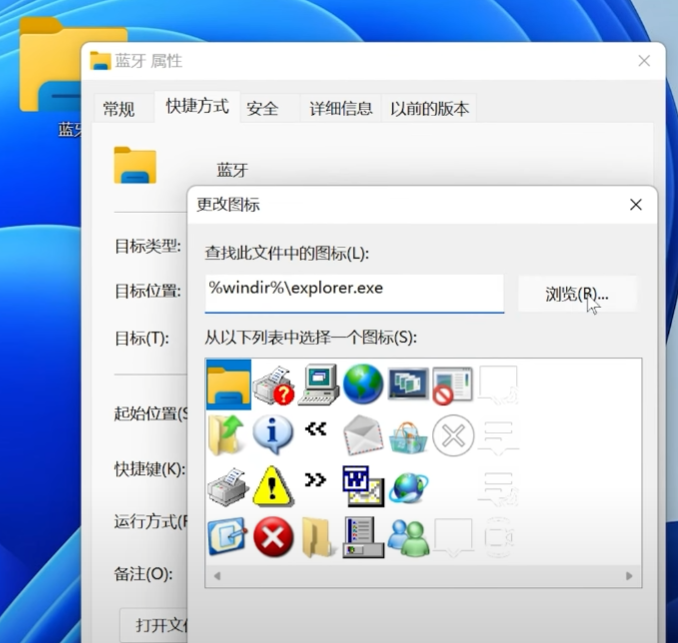Select the open envelope mail icon
678x643 pixels.
click(x=363, y=435)
